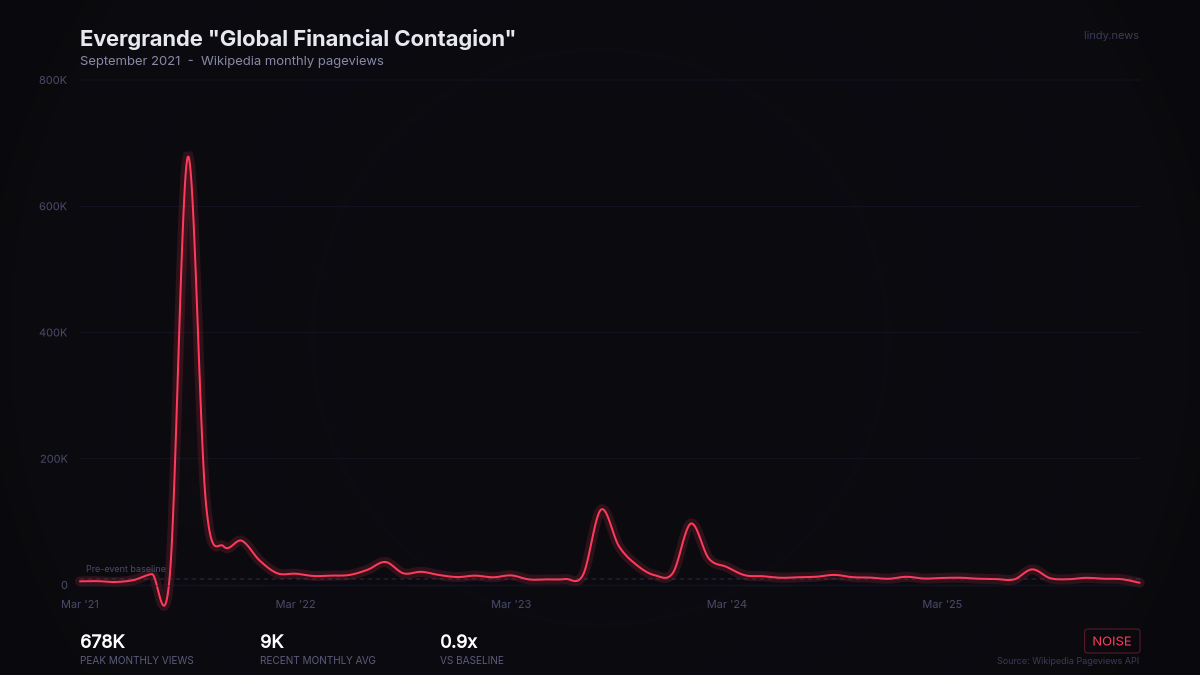Select the Mar '24 axis label
The image size is (1200, 675).
(x=726, y=604)
